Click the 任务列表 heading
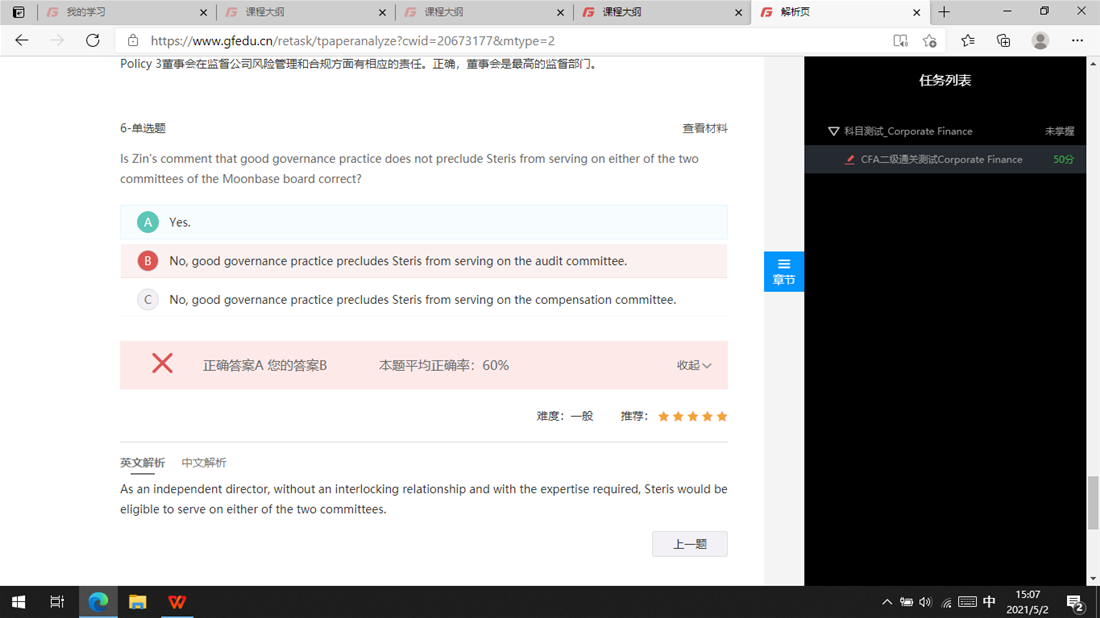The height and width of the screenshot is (618, 1100). pos(945,81)
